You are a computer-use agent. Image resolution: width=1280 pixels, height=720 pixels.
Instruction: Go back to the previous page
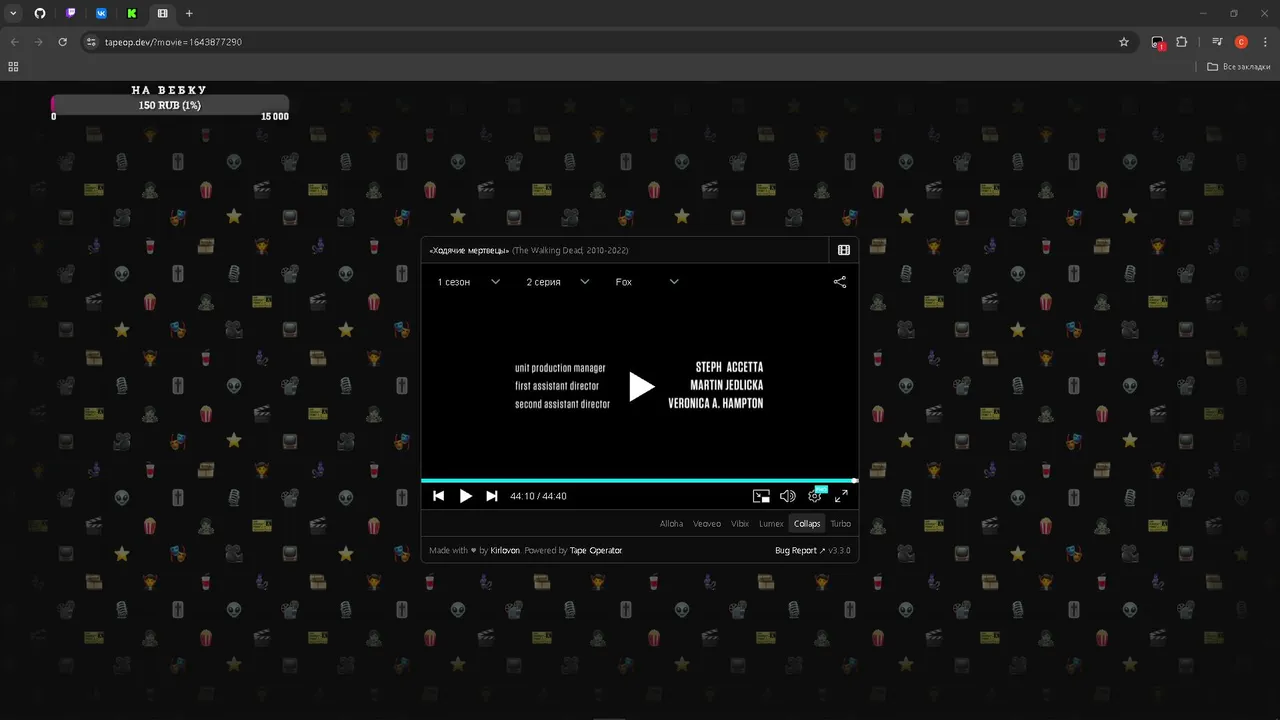14,42
